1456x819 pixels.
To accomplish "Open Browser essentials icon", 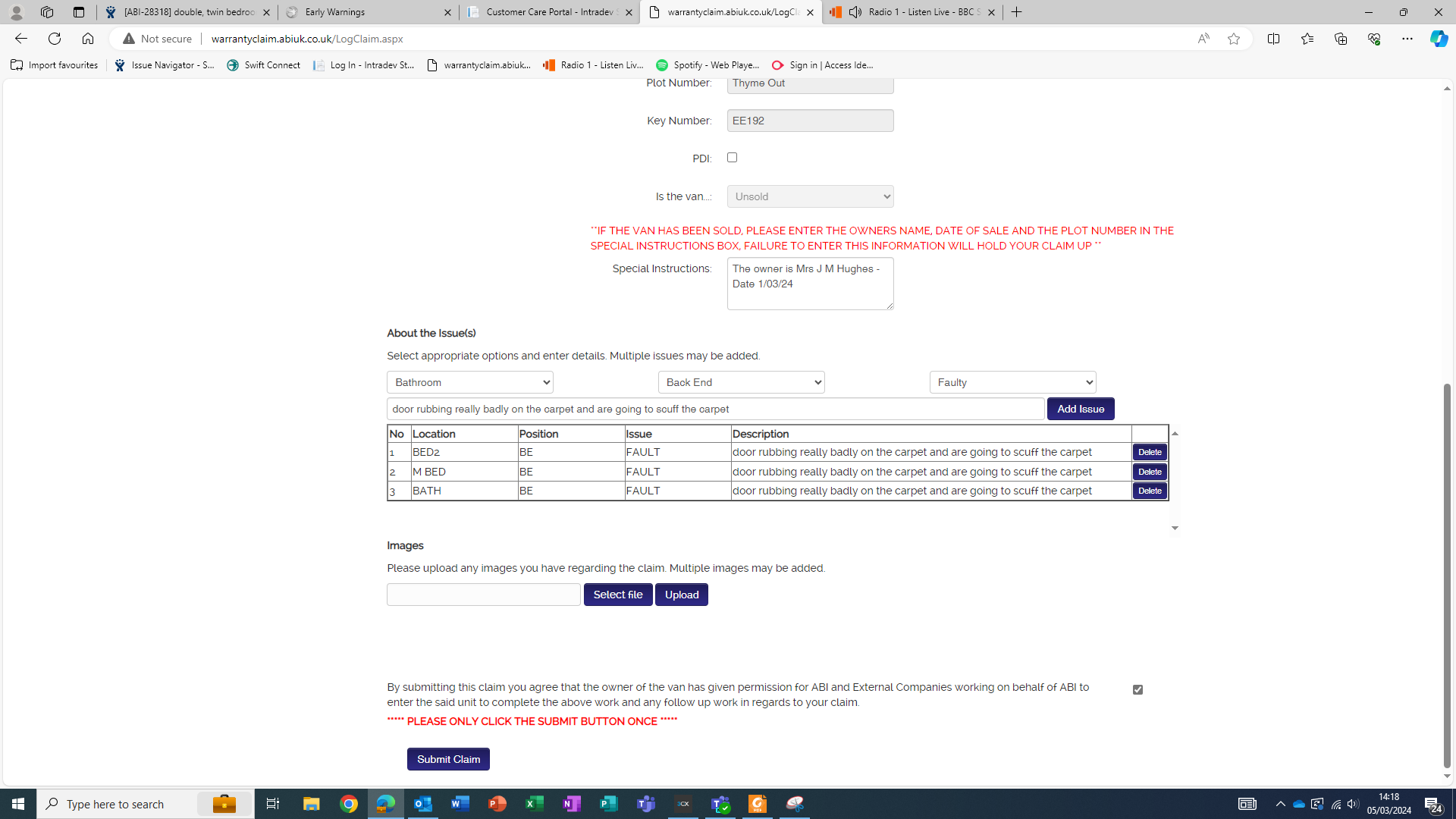I will coord(1373,39).
